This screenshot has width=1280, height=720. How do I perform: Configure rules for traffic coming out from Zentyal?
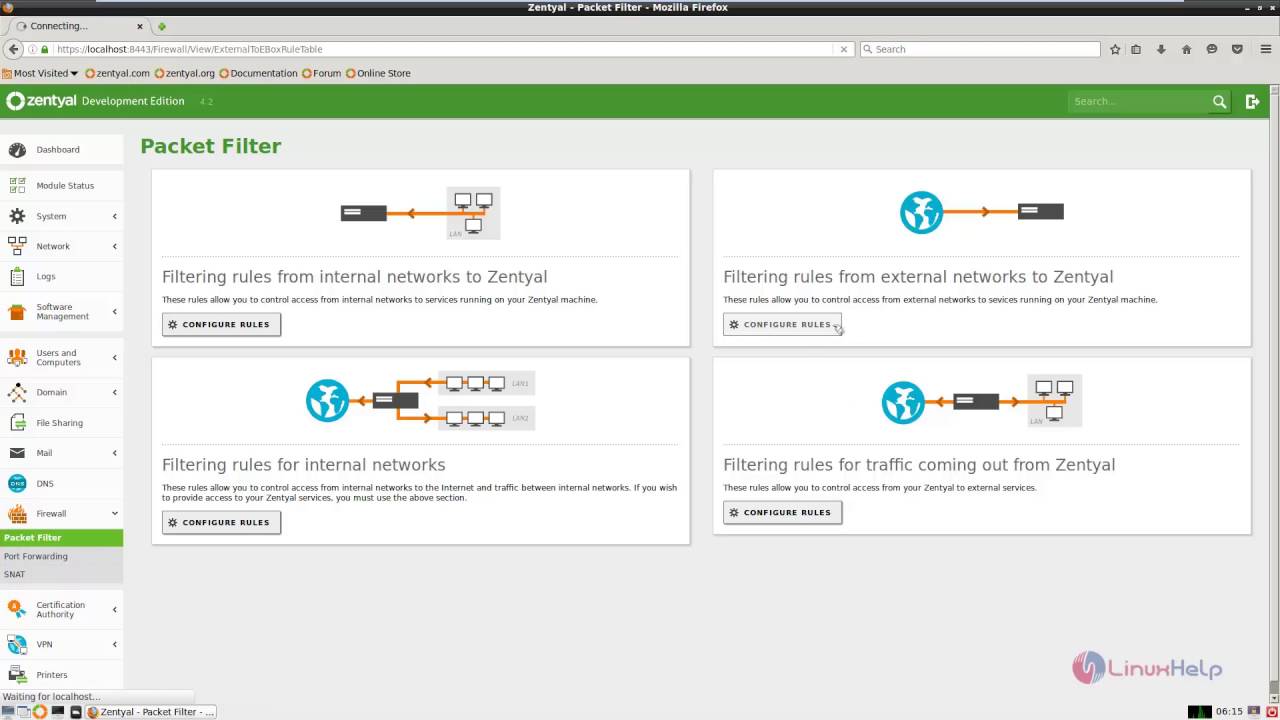tap(782, 513)
